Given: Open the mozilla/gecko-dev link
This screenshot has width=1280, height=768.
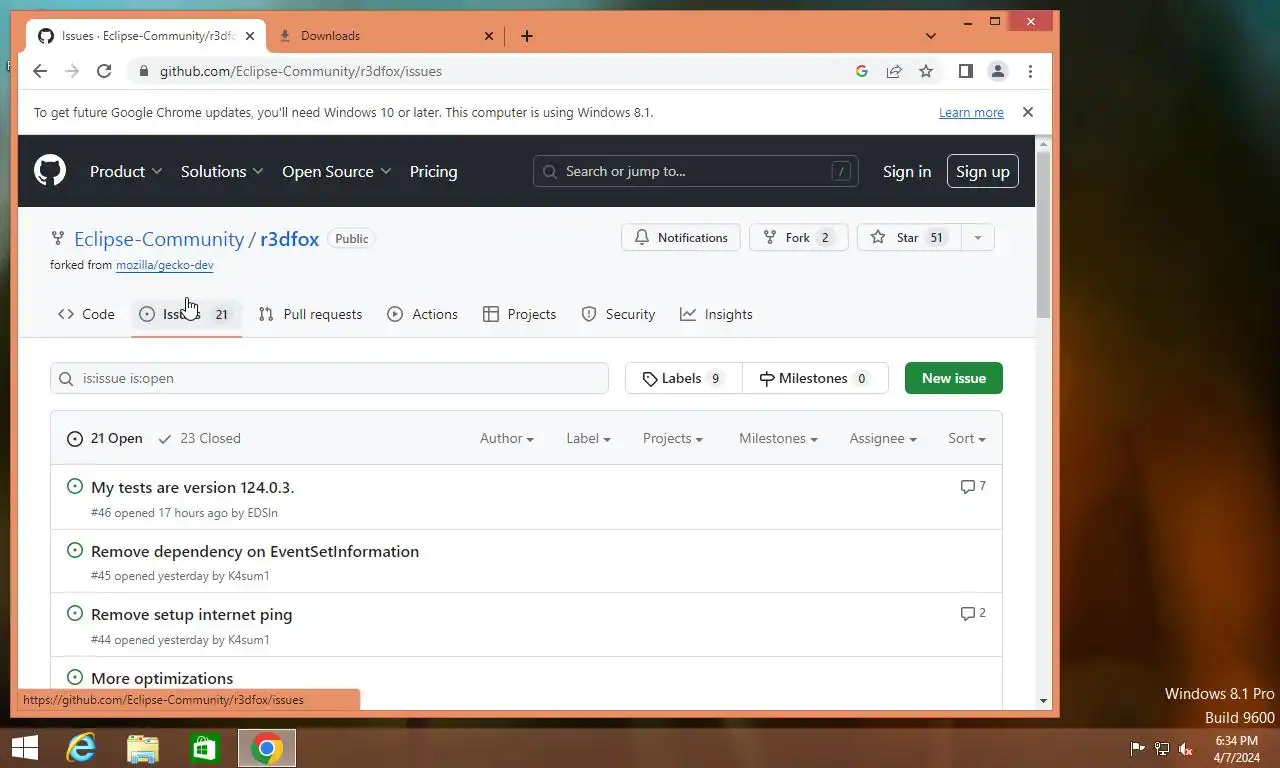Looking at the screenshot, I should (165, 265).
